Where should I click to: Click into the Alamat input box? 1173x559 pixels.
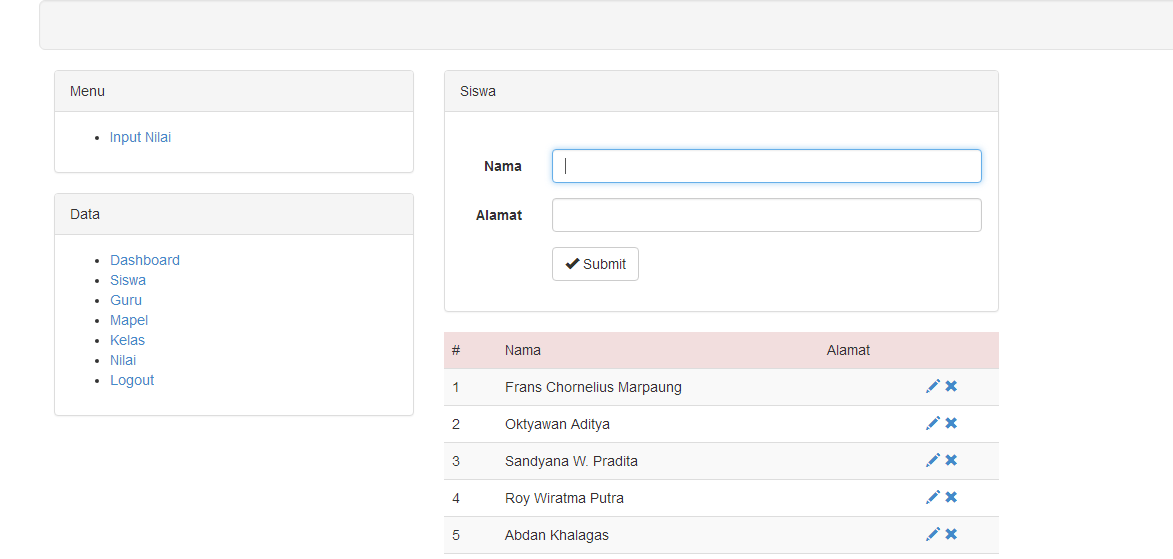(766, 215)
